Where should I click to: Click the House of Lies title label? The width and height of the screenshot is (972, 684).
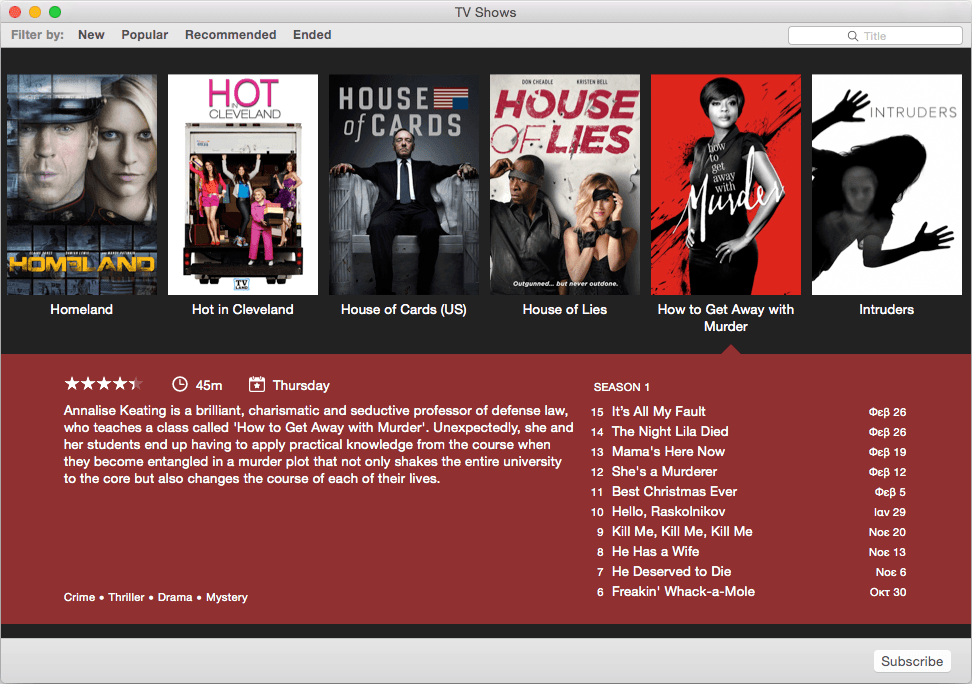click(x=565, y=309)
